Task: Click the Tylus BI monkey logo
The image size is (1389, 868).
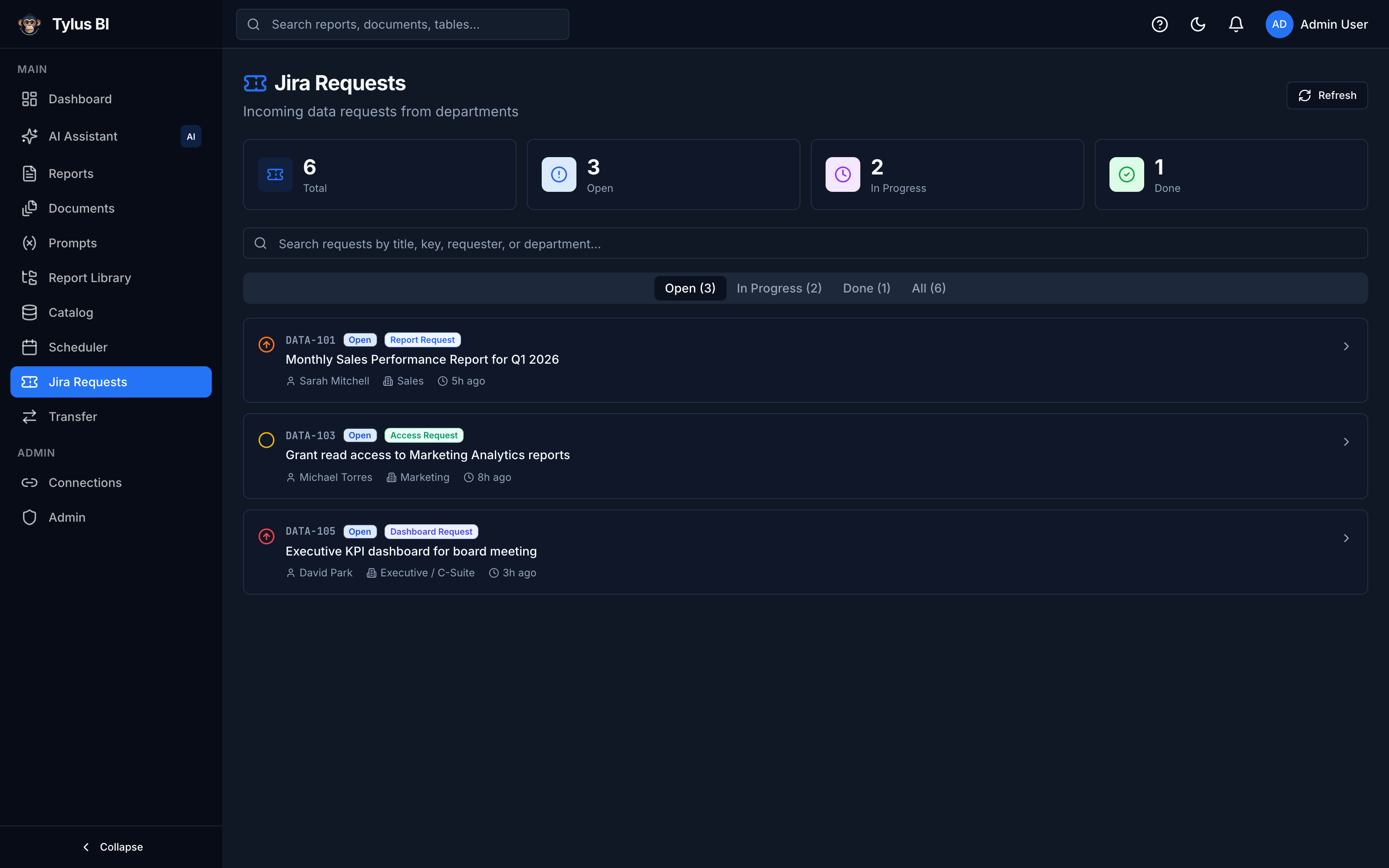Action: coord(29,24)
